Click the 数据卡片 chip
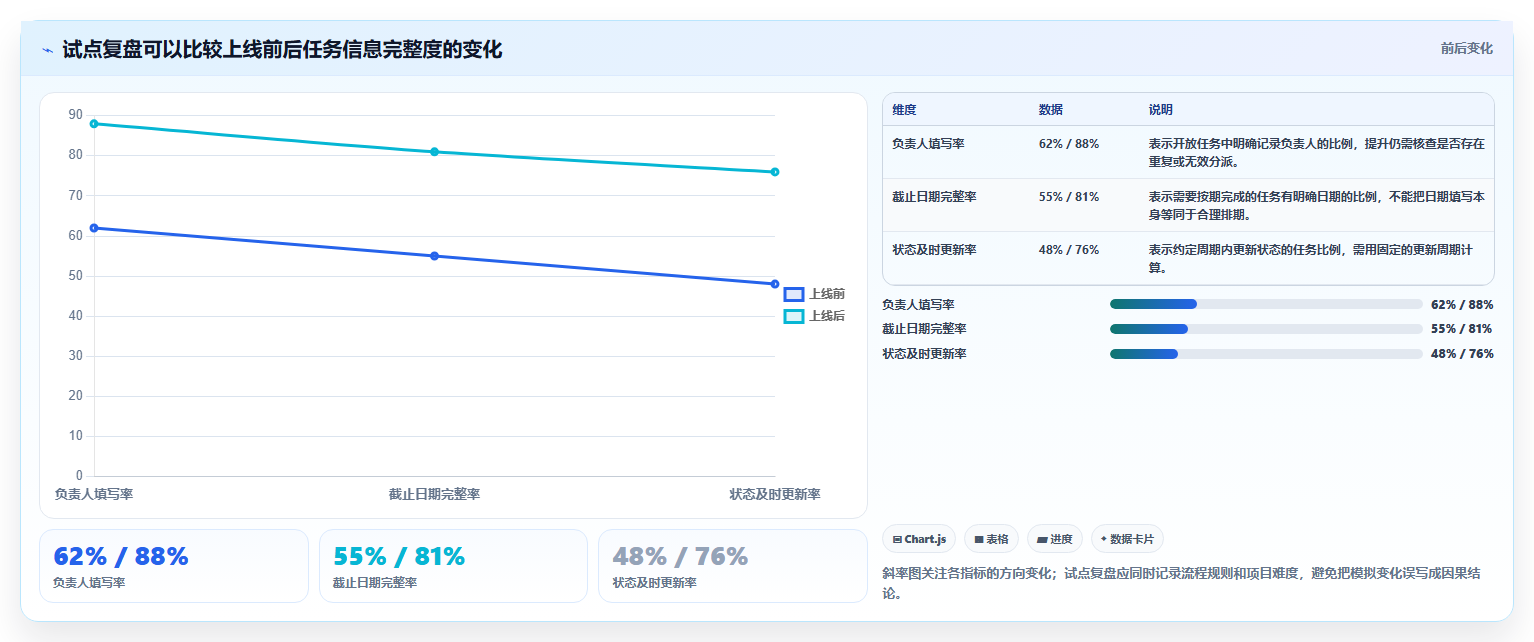Image resolution: width=1534 pixels, height=642 pixels. pyautogui.click(x=1127, y=539)
